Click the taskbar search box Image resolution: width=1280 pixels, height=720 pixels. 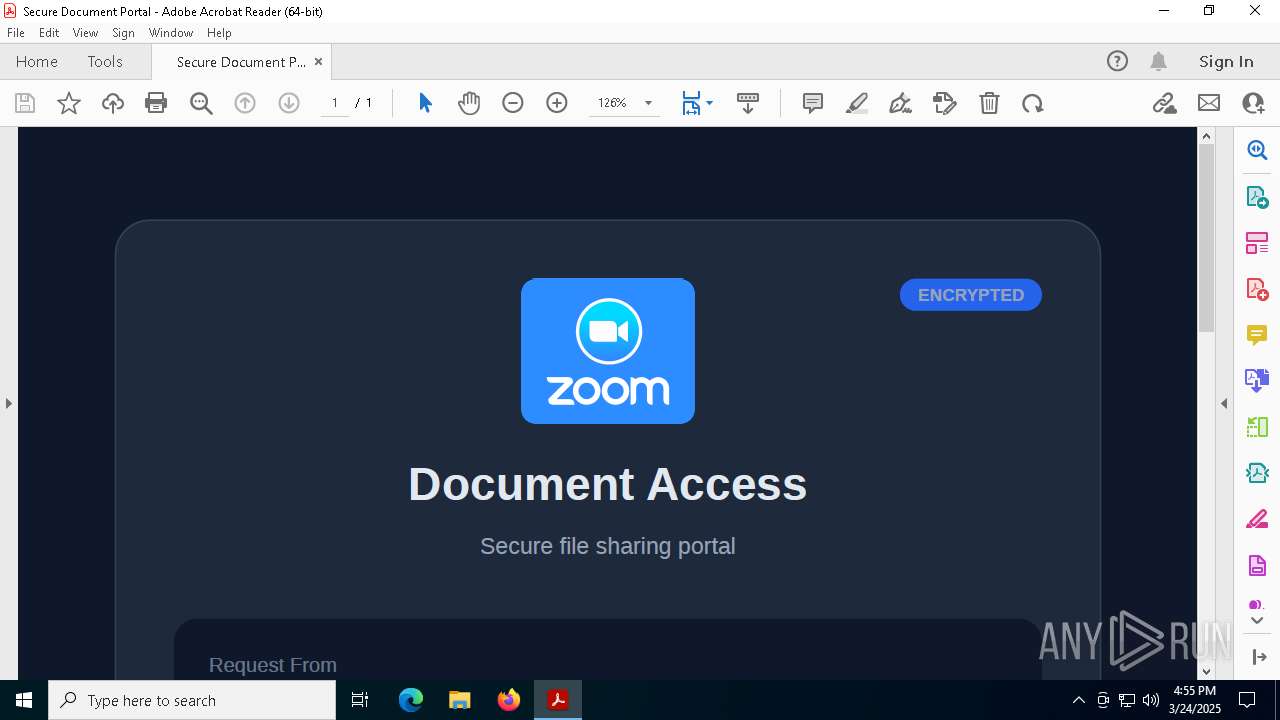(192, 700)
